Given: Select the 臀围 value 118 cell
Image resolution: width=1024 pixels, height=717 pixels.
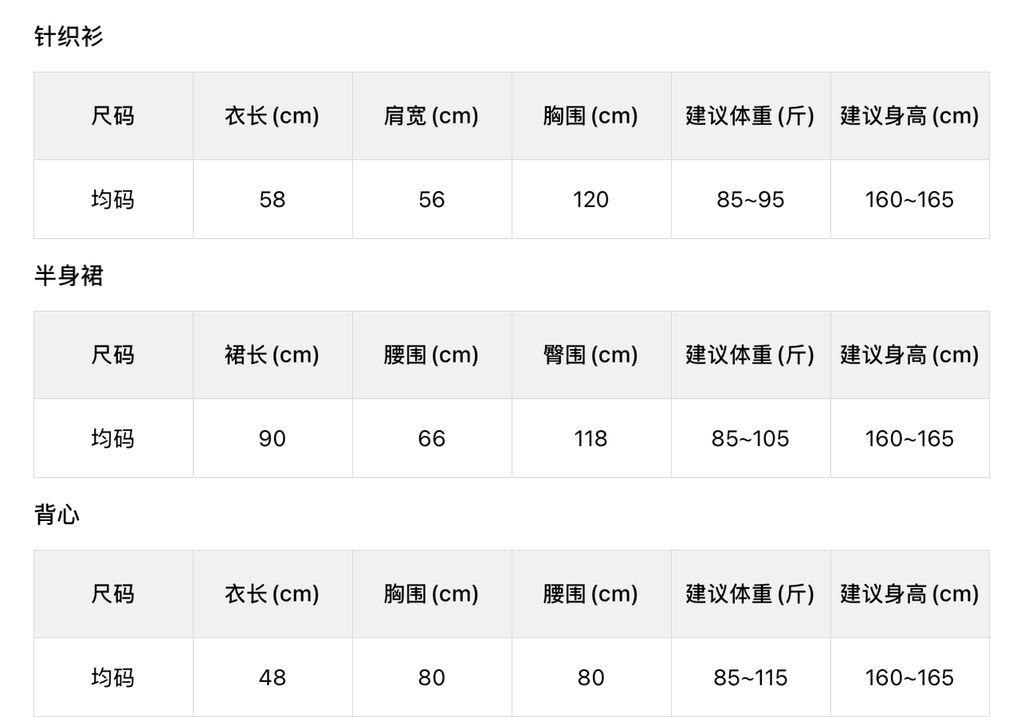Looking at the screenshot, I should pos(590,439).
